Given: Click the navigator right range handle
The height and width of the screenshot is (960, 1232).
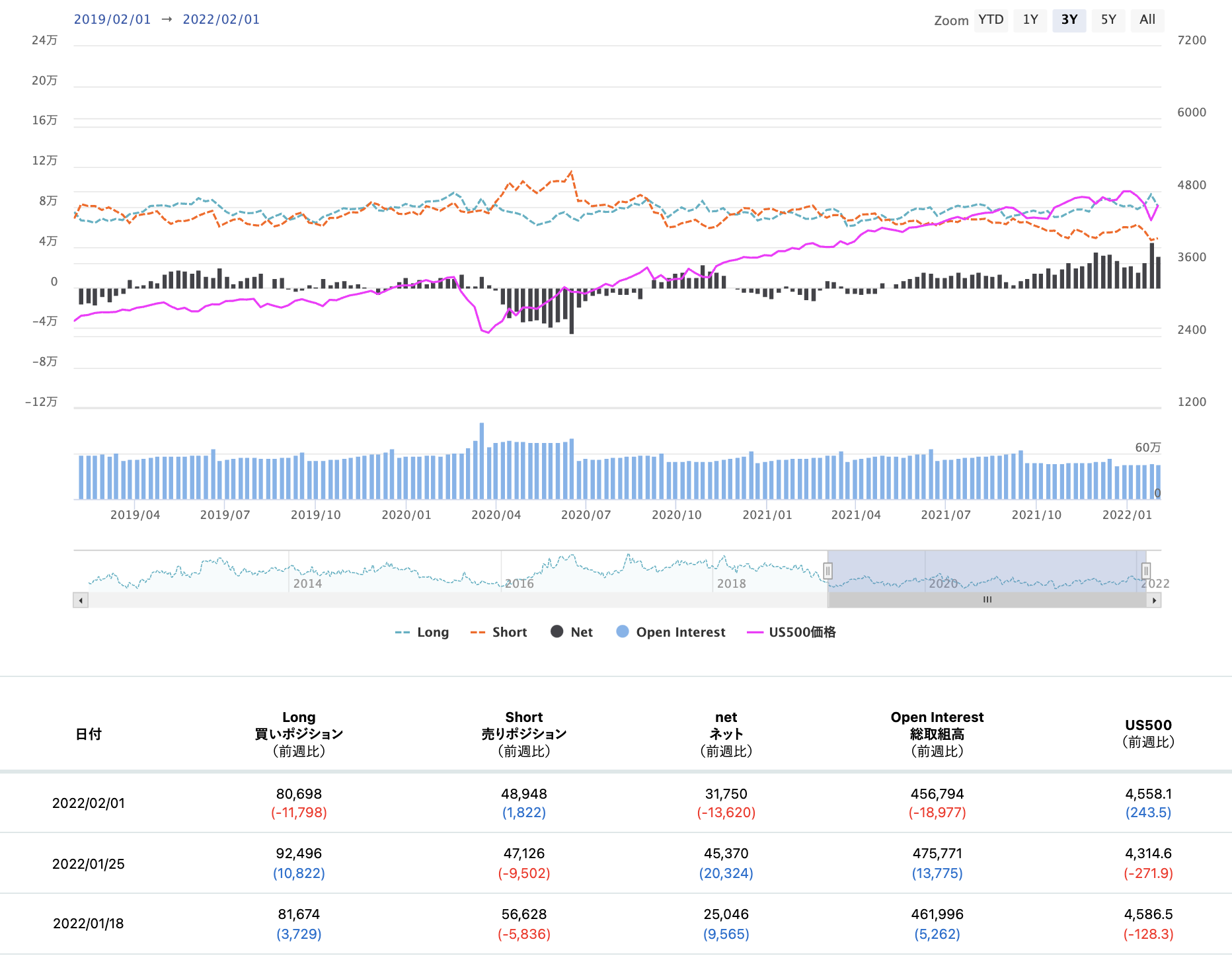Looking at the screenshot, I should coord(1146,571).
